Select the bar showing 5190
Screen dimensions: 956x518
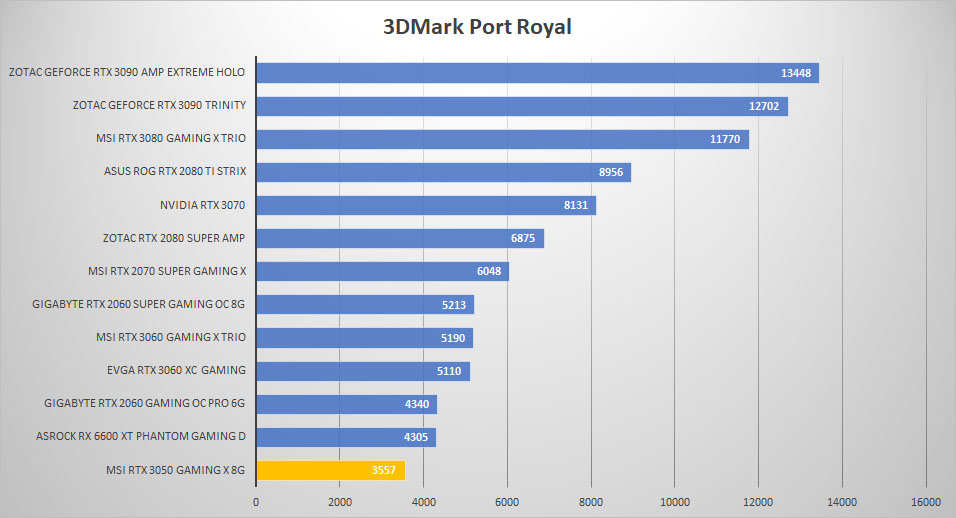365,338
